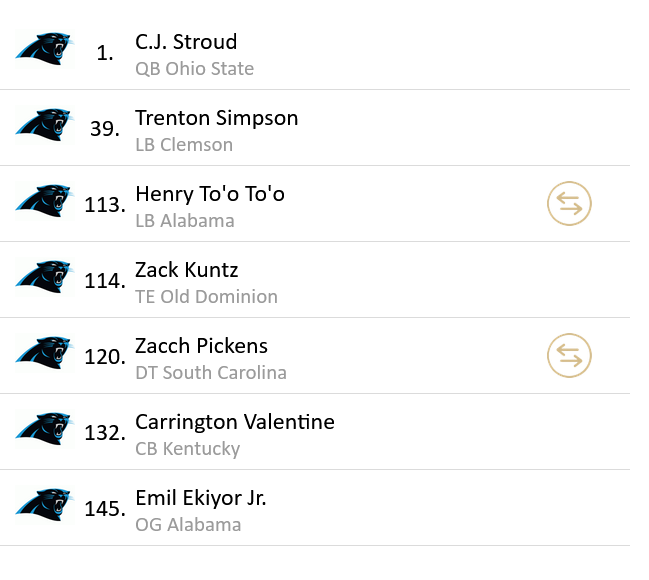
Task: Select Emil Ekiyor Jr. name
Action: (200, 498)
